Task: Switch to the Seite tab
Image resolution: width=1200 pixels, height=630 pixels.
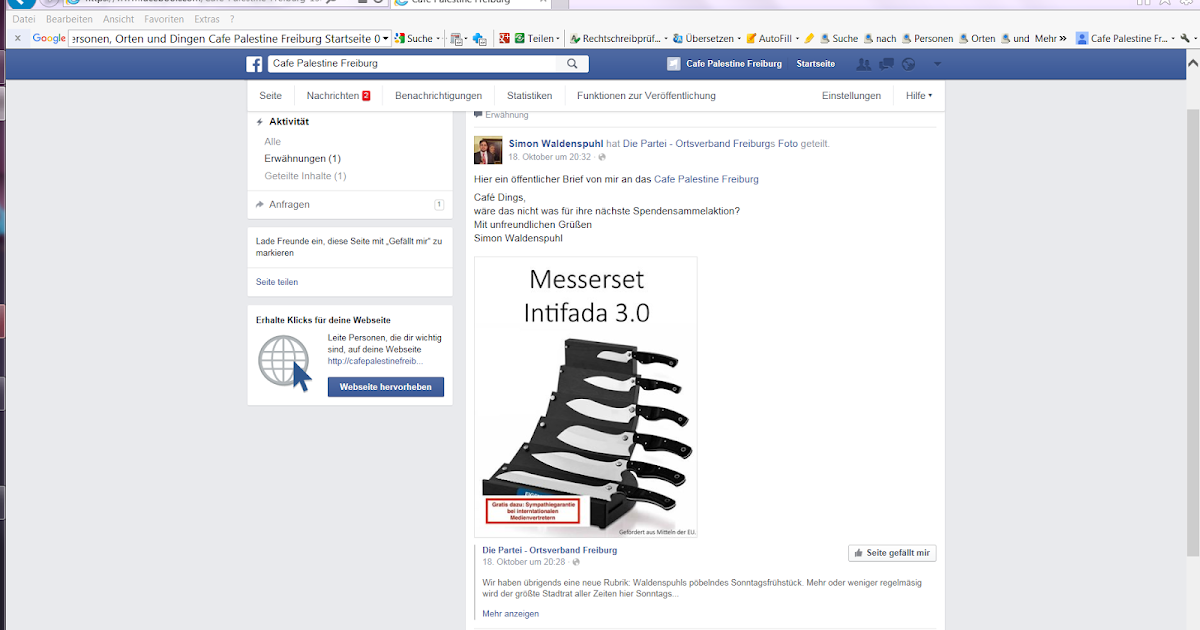Action: click(271, 96)
